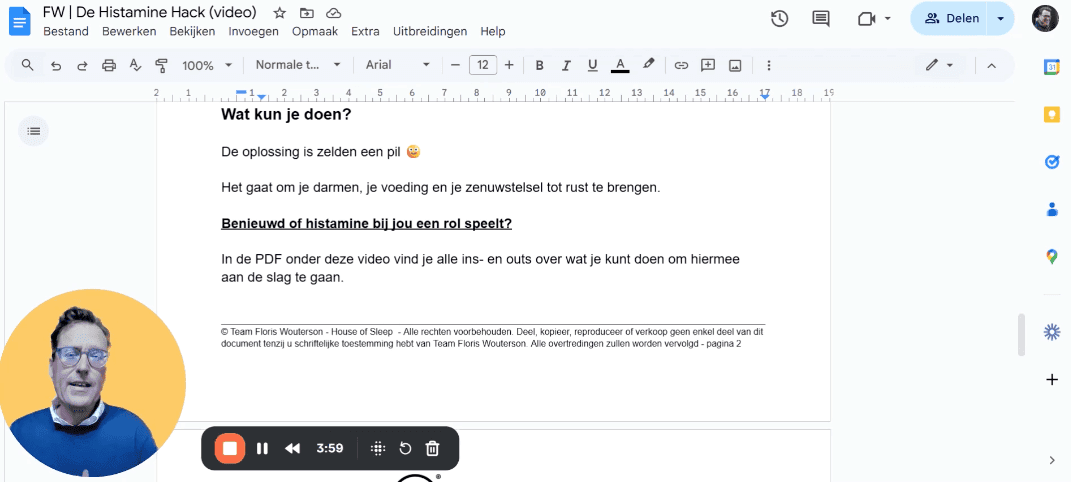
Task: Expand the hidden side panel chevron
Action: [1052, 460]
